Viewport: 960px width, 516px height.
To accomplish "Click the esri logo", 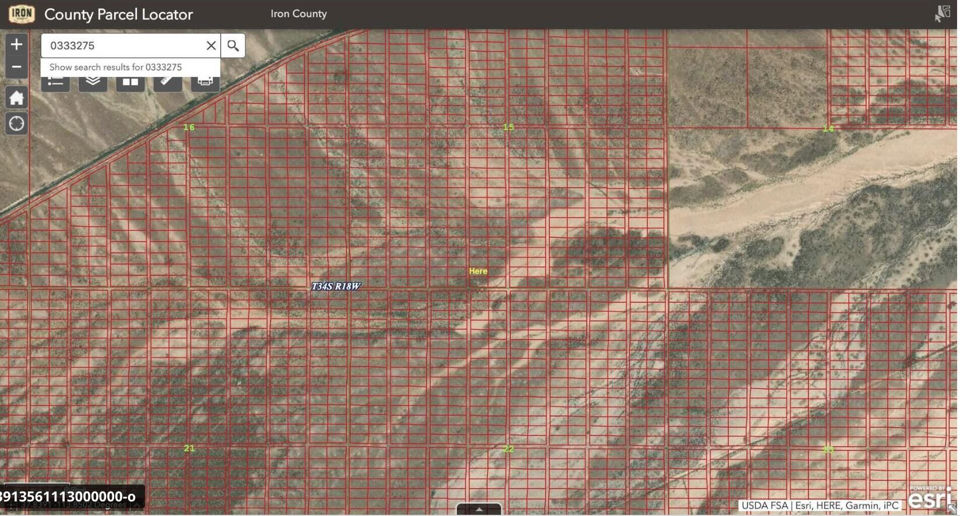I will [x=928, y=499].
